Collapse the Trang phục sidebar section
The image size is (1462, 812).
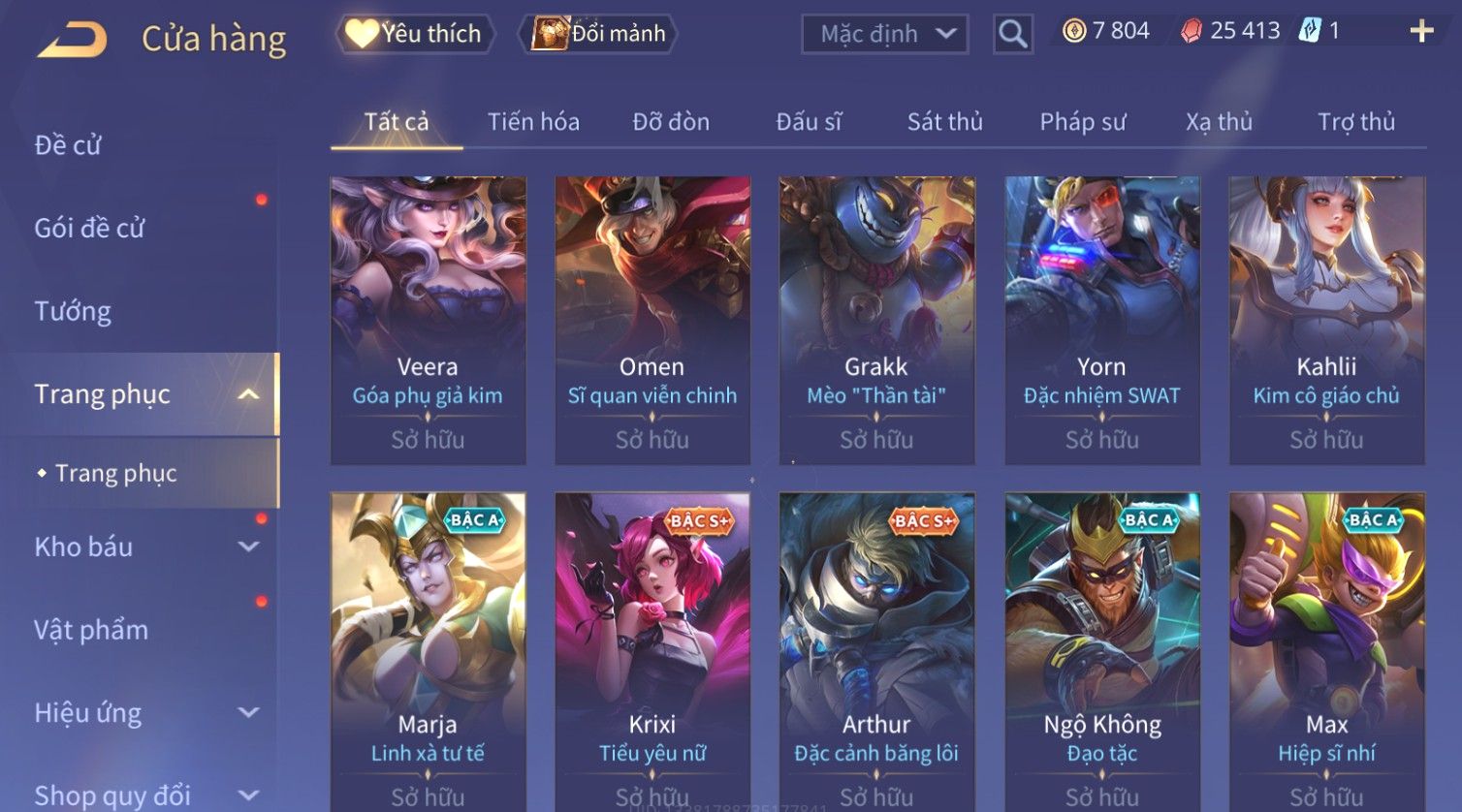248,394
